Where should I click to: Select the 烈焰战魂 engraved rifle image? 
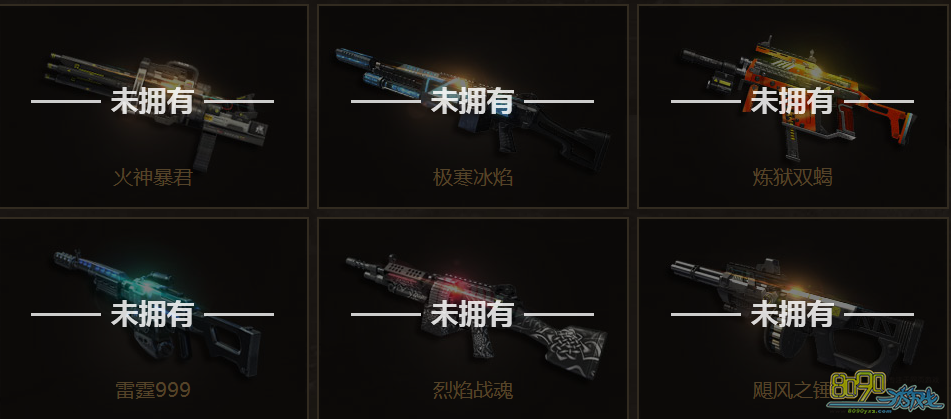tap(476, 317)
